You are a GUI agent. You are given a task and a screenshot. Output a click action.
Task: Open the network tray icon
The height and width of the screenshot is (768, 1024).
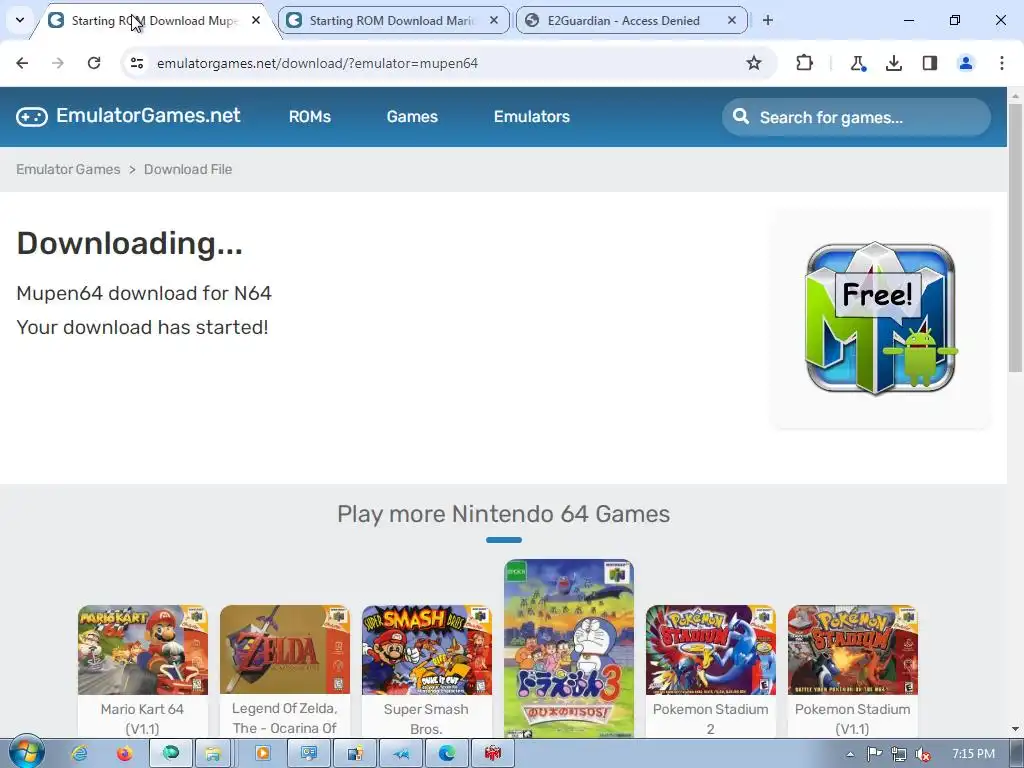[899, 754]
